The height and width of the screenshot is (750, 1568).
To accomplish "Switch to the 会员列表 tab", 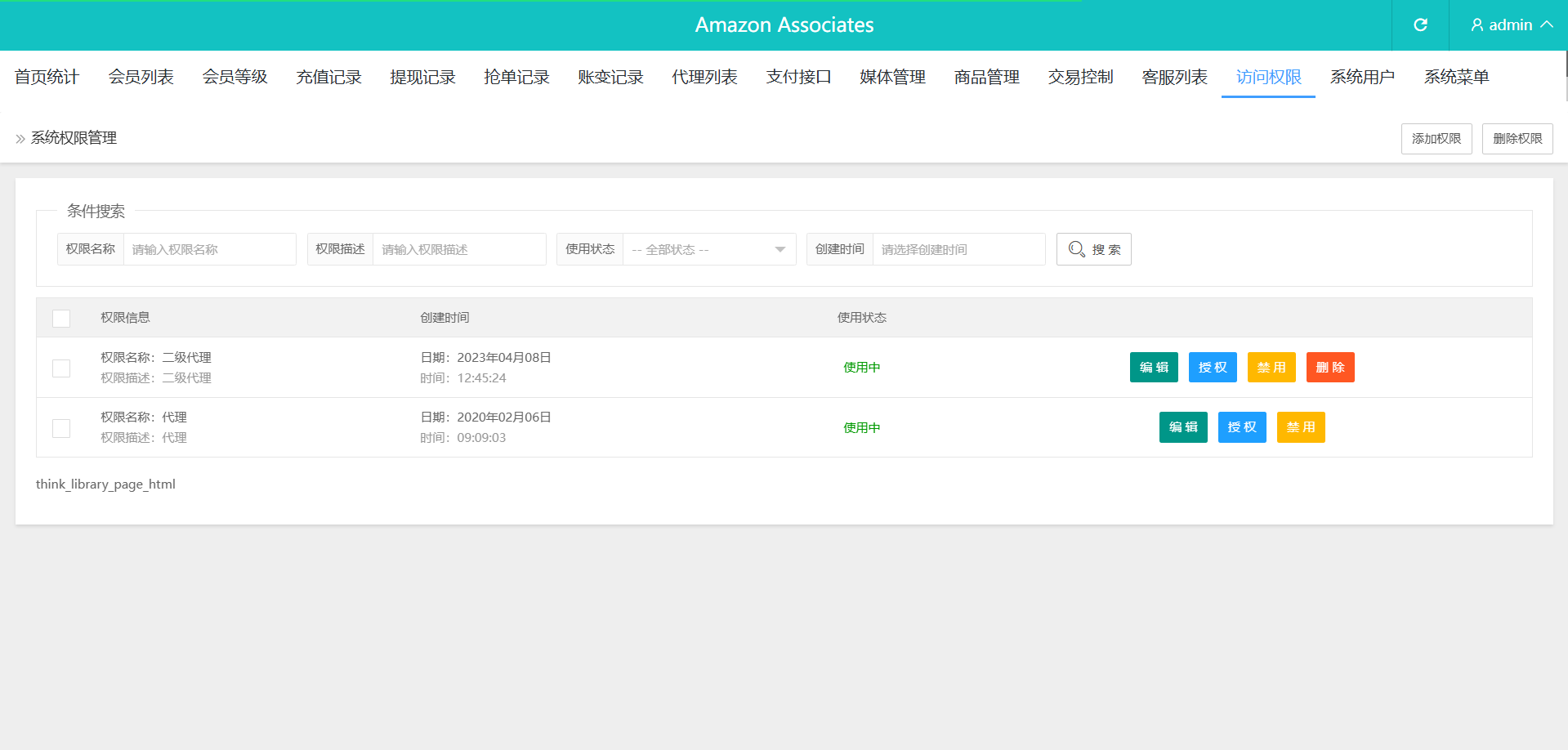I will (141, 77).
